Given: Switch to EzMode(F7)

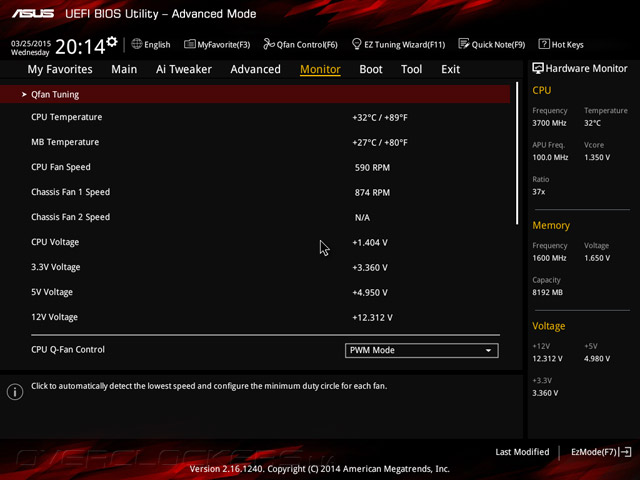Looking at the screenshot, I should pos(593,452).
